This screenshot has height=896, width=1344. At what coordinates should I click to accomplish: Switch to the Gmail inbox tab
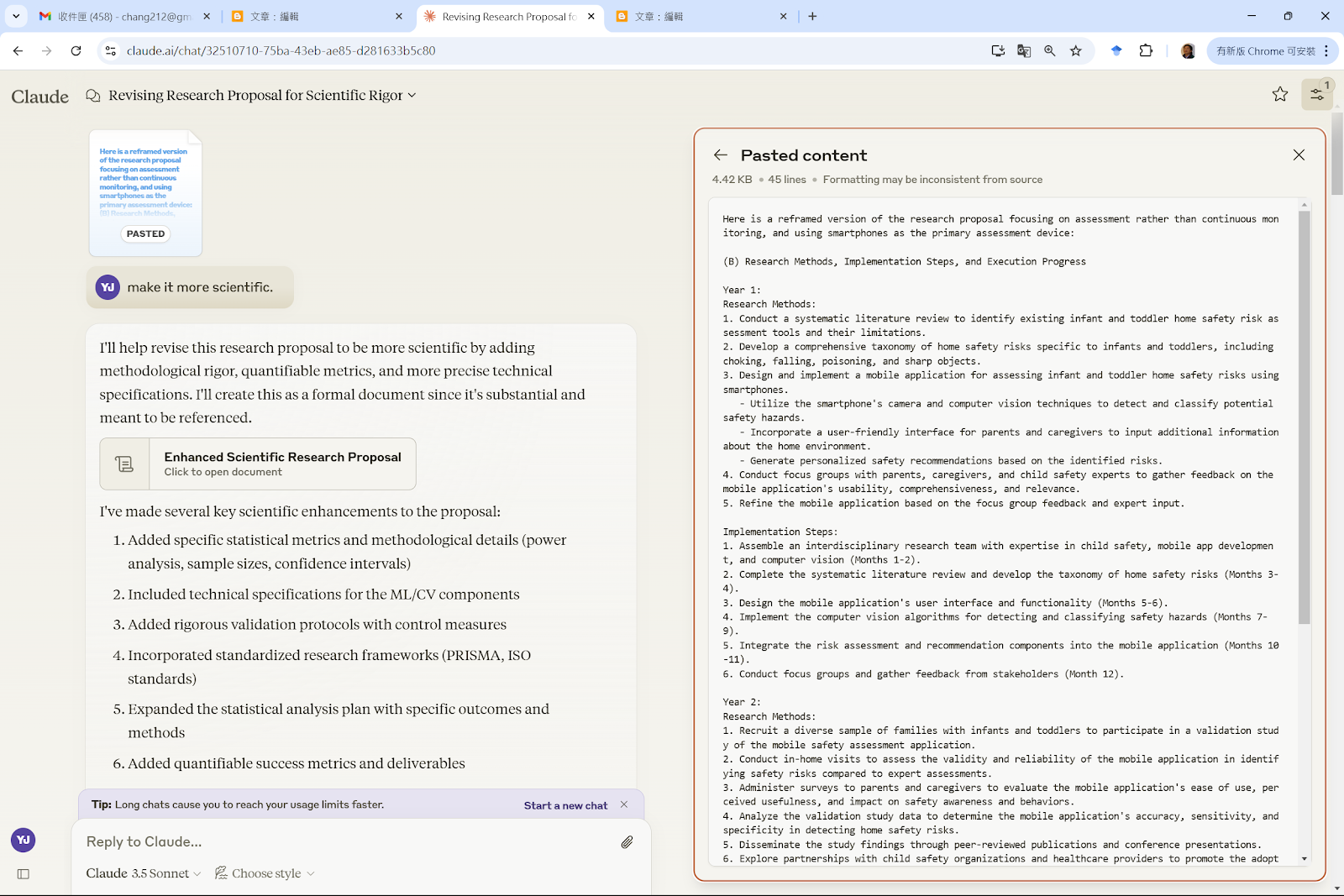tap(124, 17)
